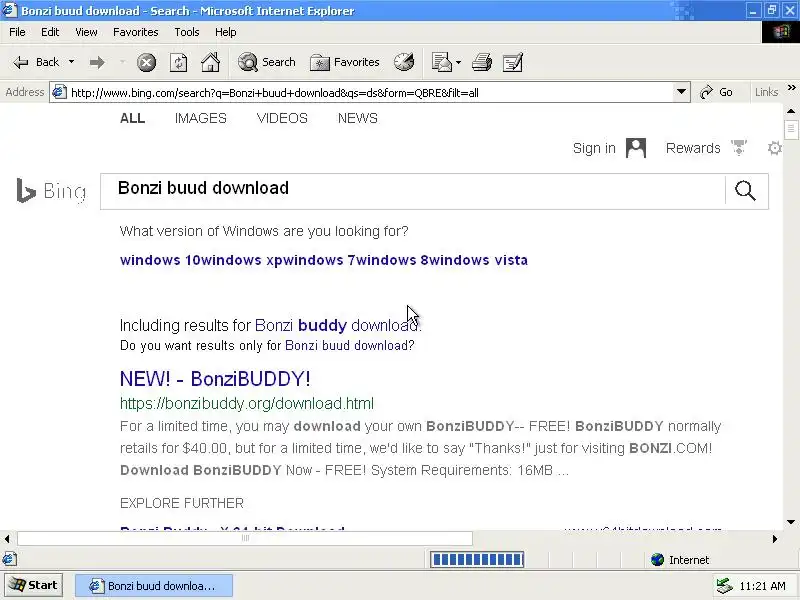The width and height of the screenshot is (800, 600).
Task: Select the windows 8 suggestion
Action: [x=392, y=260]
